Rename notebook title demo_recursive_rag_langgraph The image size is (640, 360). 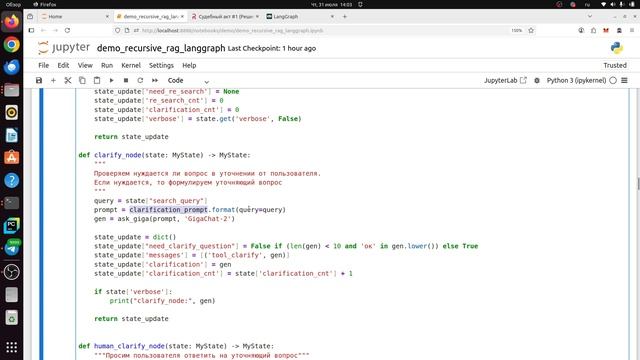pyautogui.click(x=161, y=48)
